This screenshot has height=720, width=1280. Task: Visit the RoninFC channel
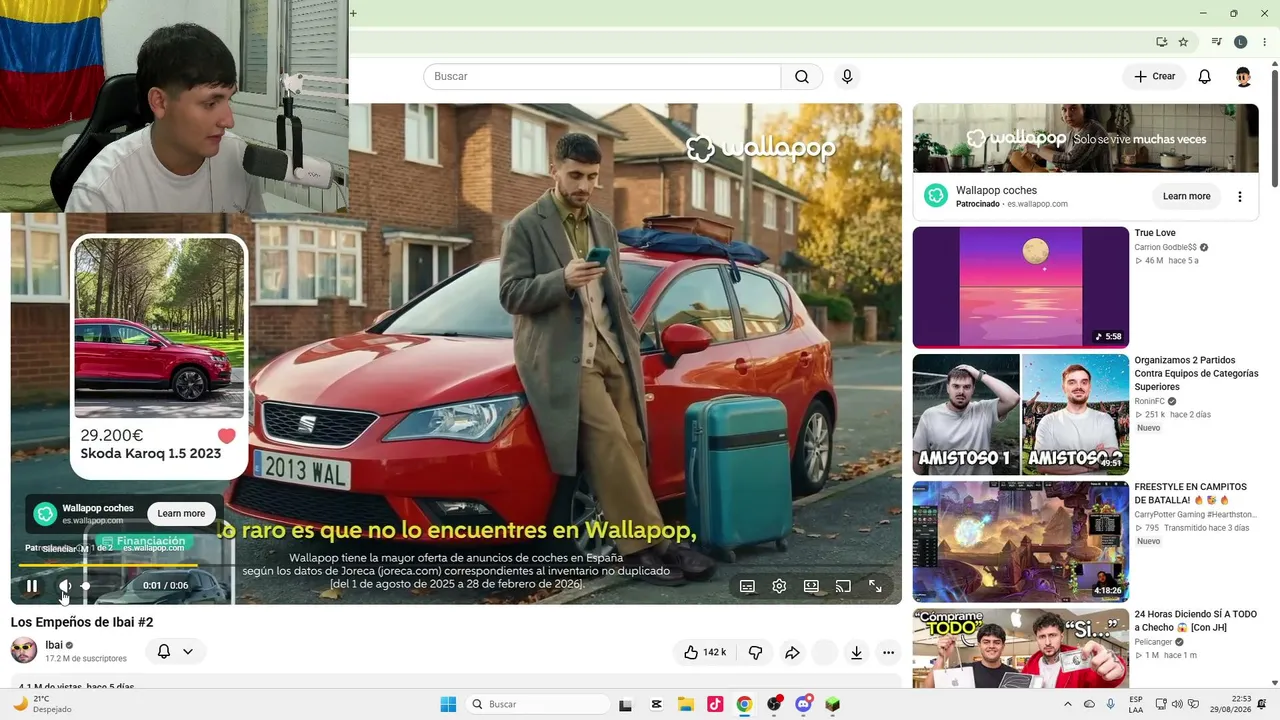pos(1150,401)
